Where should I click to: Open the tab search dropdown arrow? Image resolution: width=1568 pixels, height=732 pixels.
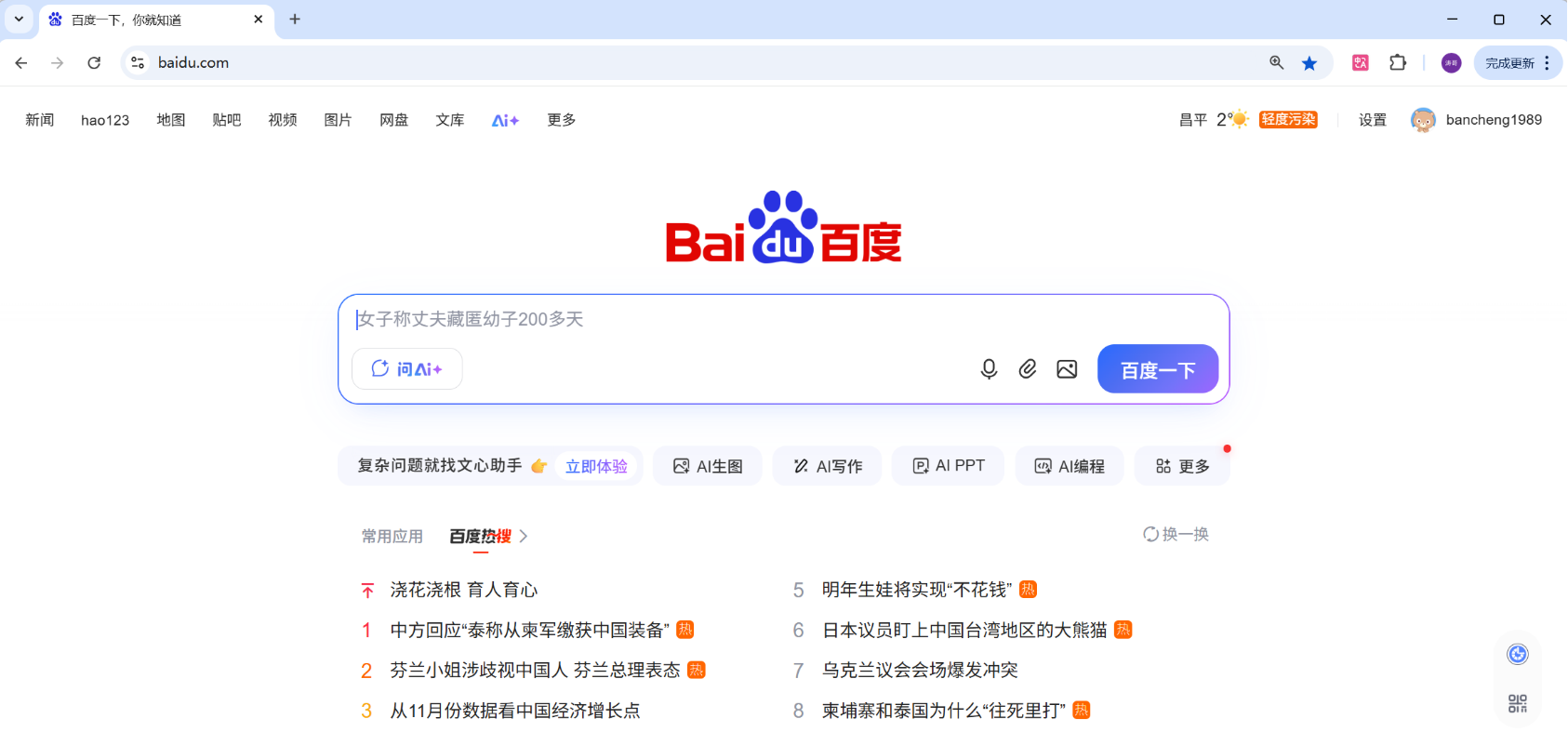(x=19, y=19)
